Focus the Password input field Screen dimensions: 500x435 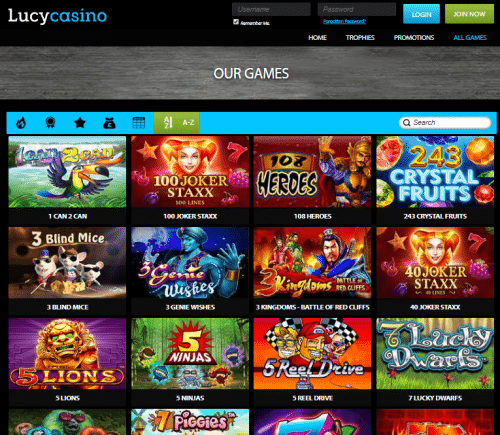(x=357, y=9)
